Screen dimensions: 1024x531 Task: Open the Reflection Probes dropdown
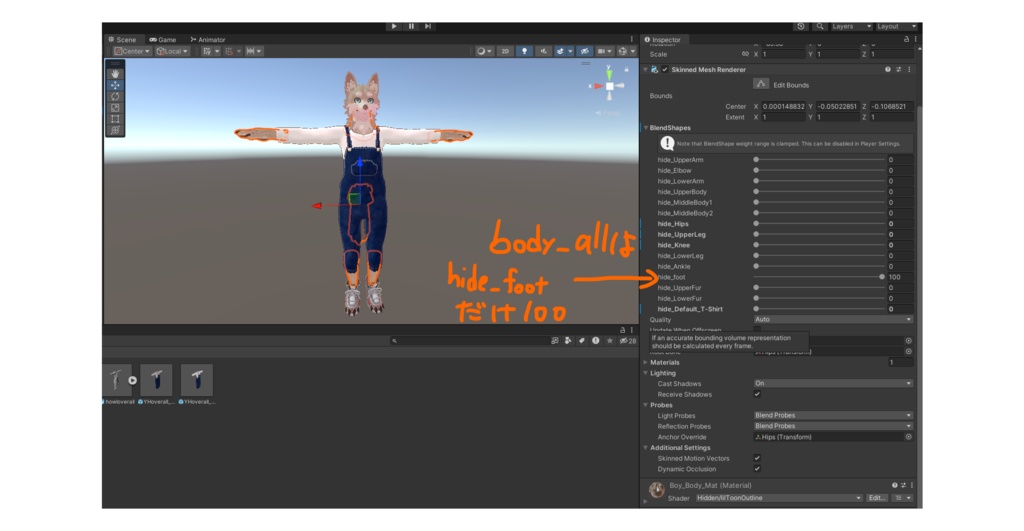833,426
